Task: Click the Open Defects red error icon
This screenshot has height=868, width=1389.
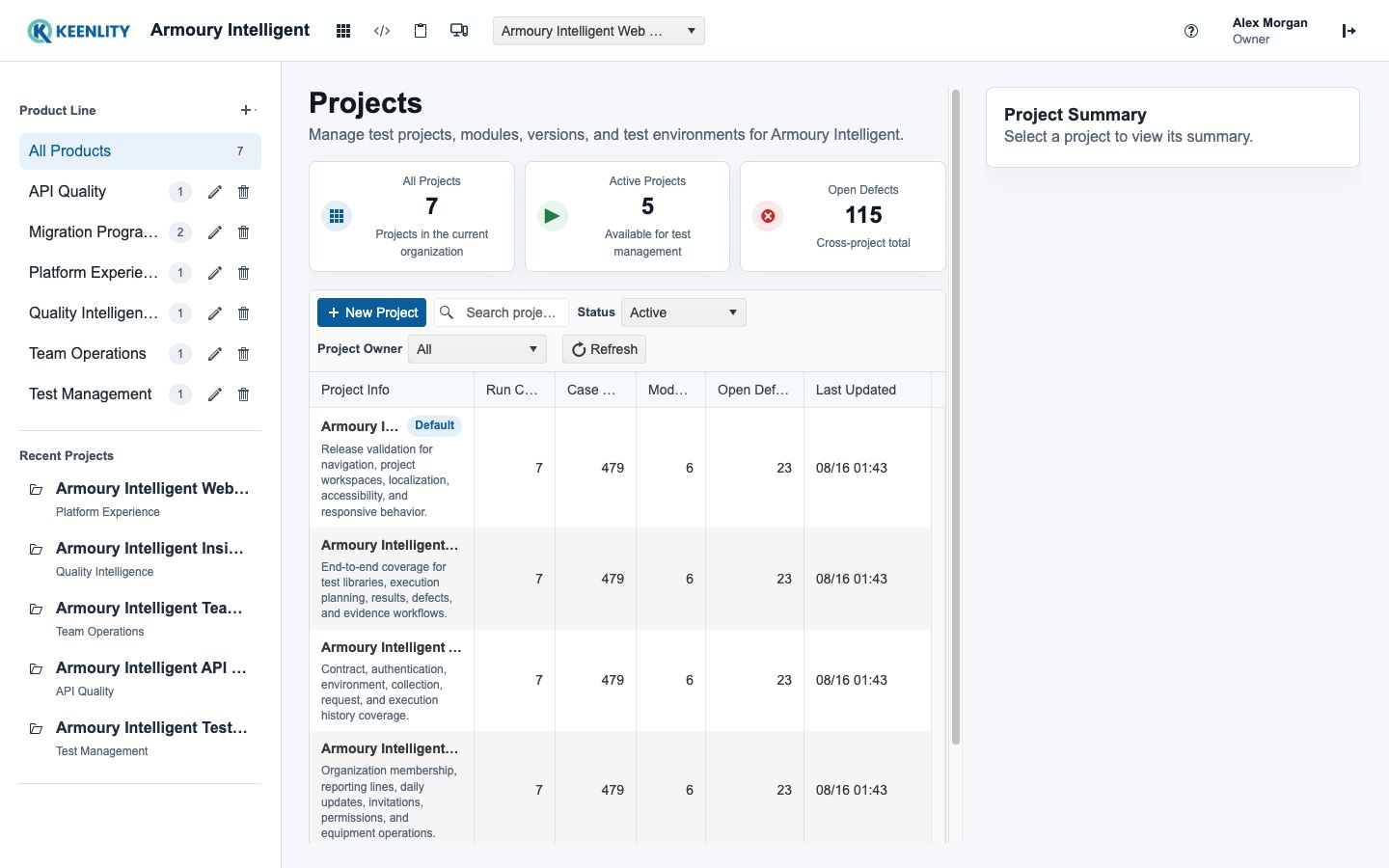Action: point(768,216)
